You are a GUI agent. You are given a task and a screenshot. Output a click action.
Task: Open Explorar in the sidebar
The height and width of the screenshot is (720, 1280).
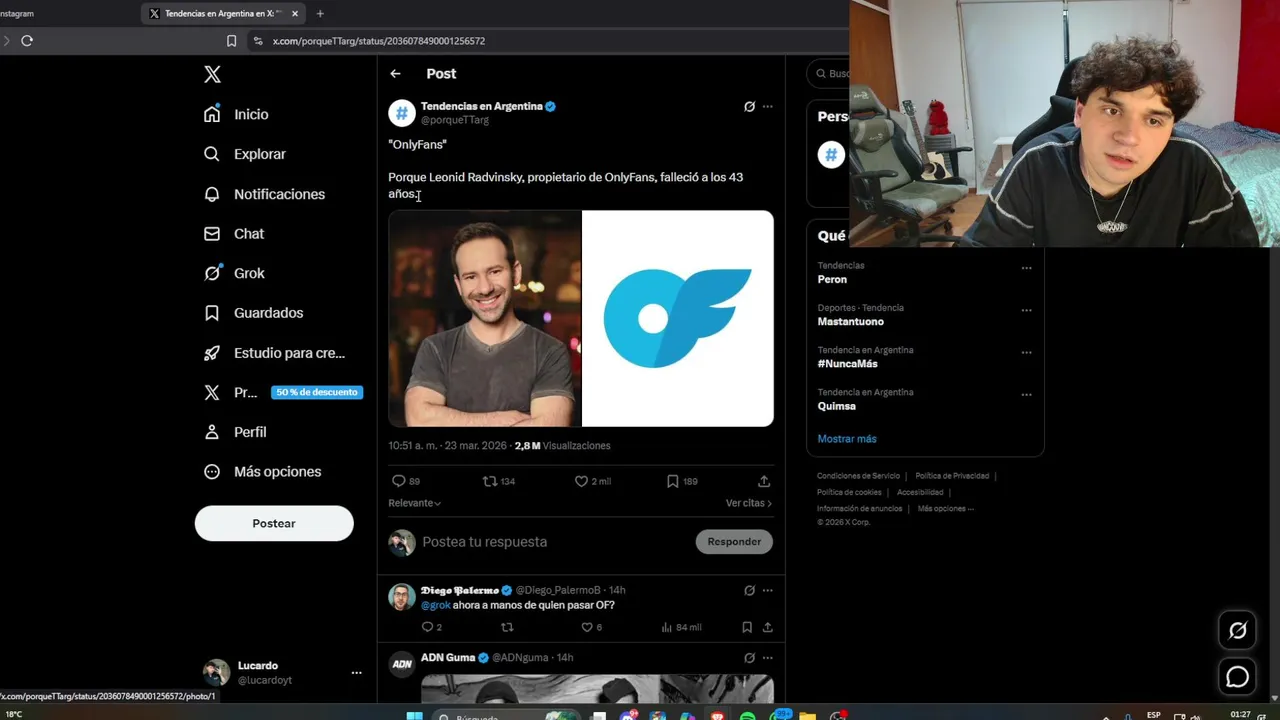[x=244, y=154]
